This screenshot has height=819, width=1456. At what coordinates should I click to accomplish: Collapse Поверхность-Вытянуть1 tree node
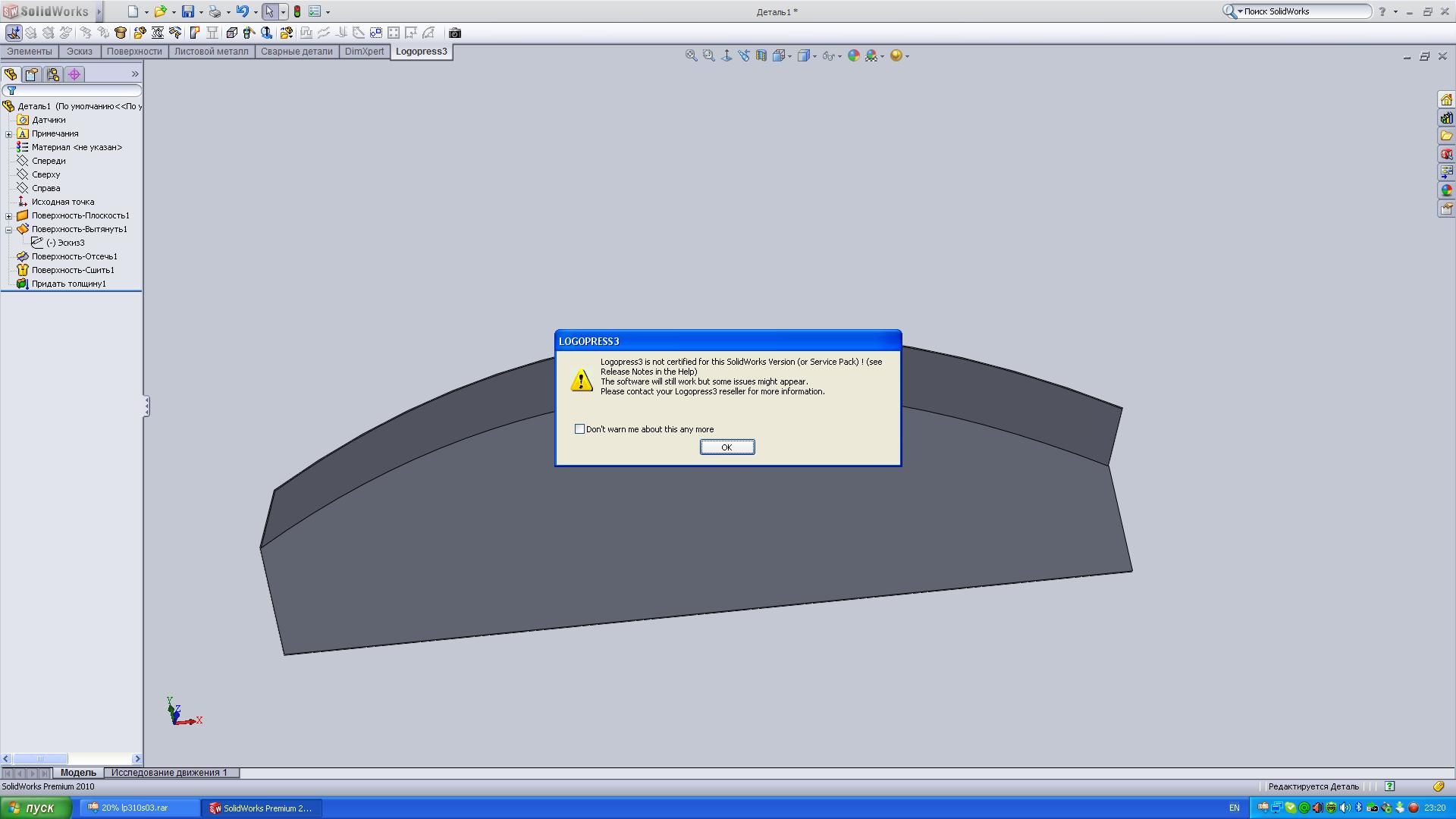pyautogui.click(x=9, y=230)
